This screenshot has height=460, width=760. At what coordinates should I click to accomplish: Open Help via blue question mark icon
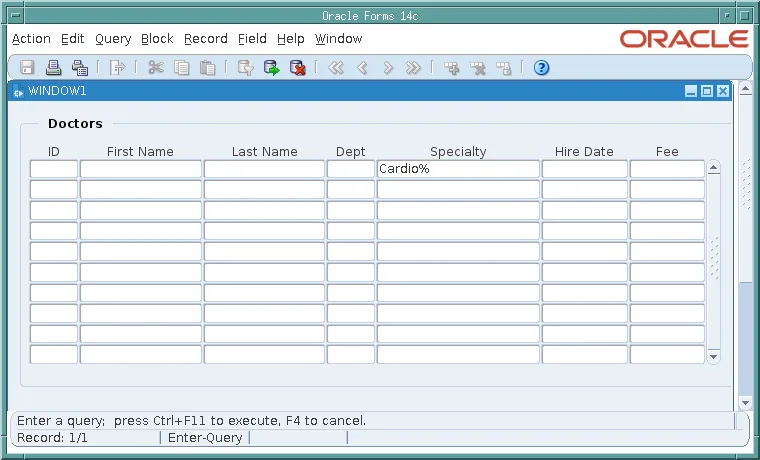tap(541, 67)
